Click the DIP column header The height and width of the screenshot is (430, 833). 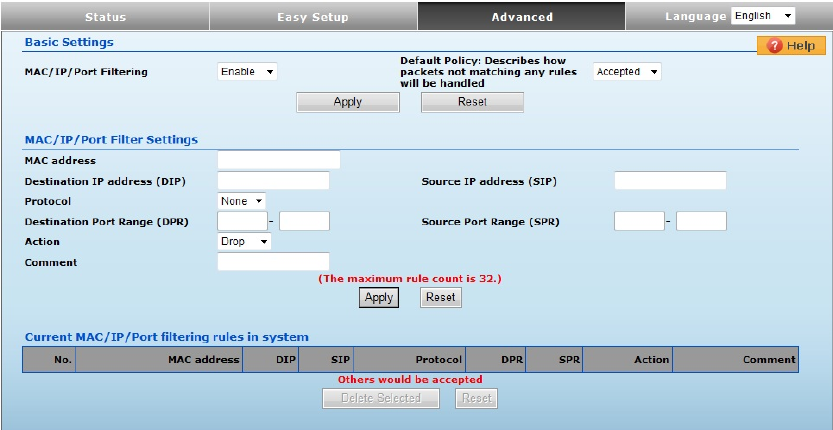[x=270, y=359]
